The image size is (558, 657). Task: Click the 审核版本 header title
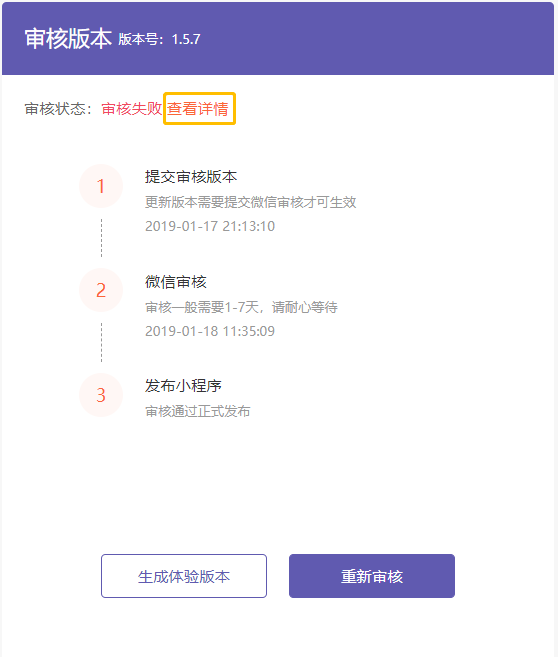click(68, 39)
